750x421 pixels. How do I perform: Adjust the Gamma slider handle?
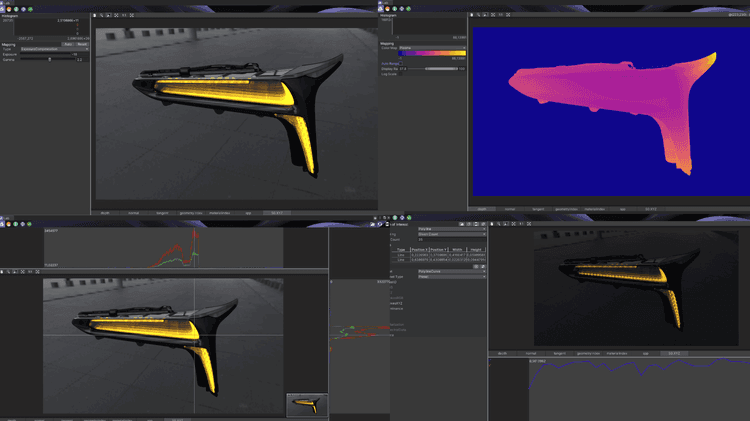coord(50,60)
